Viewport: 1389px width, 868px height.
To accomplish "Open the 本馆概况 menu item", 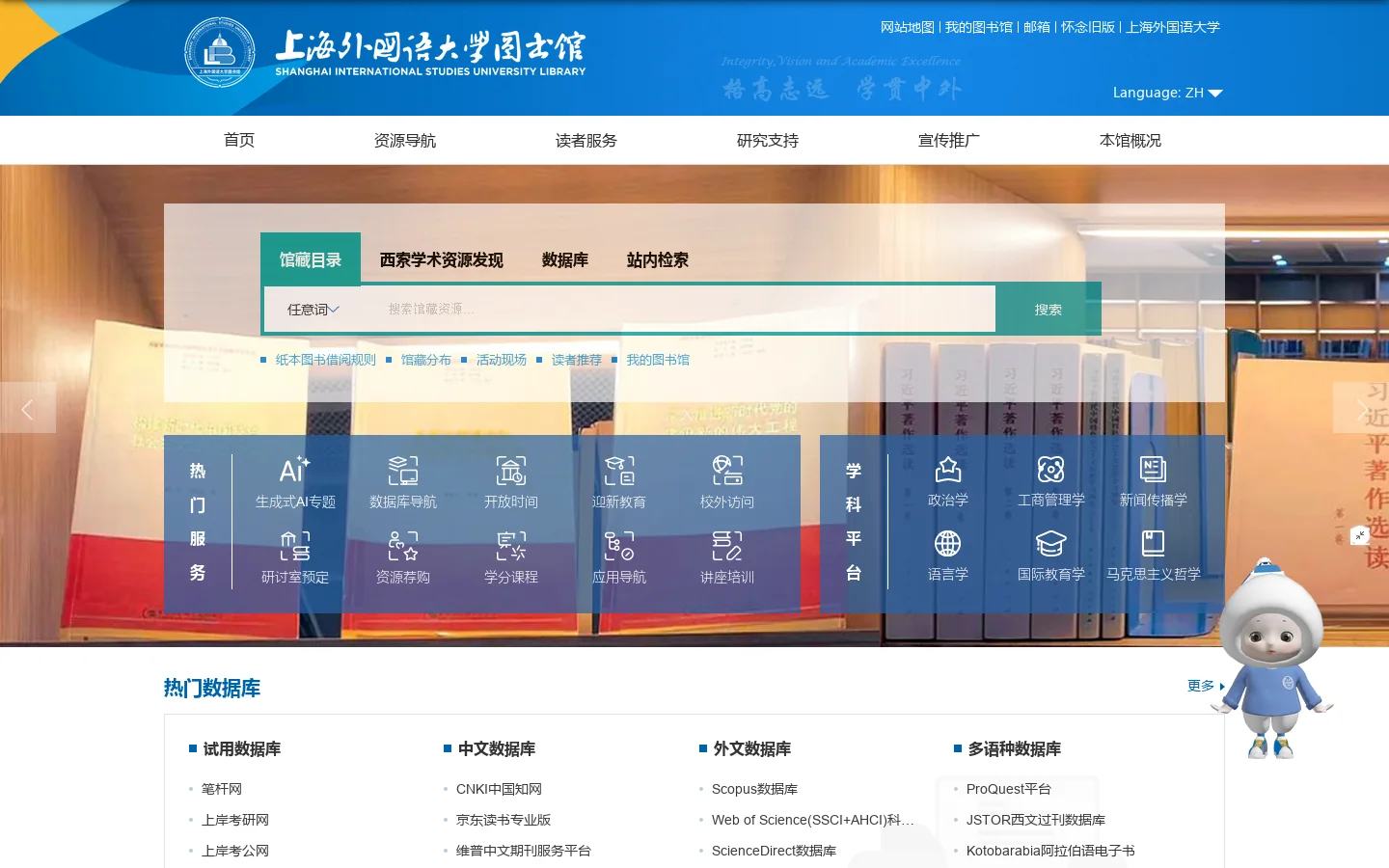I will (x=1130, y=141).
